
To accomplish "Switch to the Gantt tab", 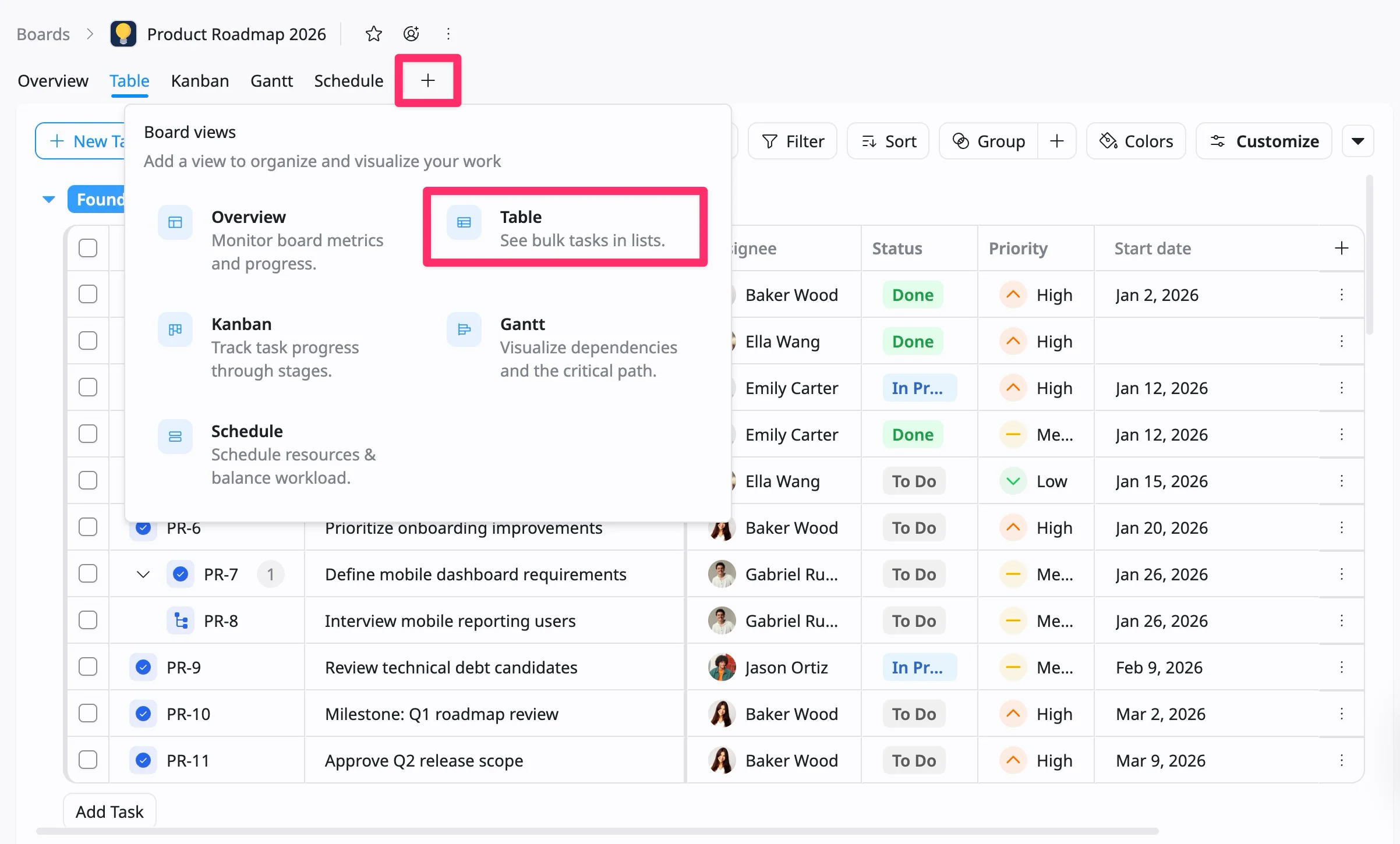I will click(x=271, y=80).
